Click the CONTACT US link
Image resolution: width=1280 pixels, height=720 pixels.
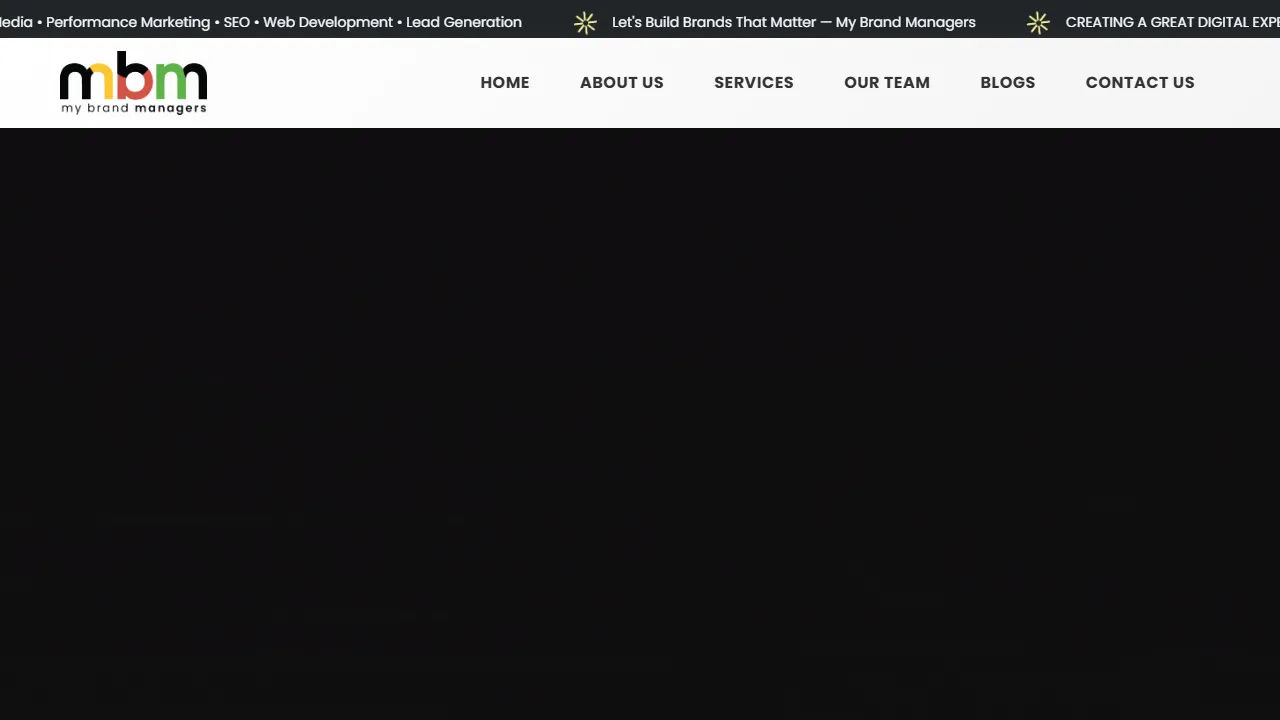pos(1140,82)
